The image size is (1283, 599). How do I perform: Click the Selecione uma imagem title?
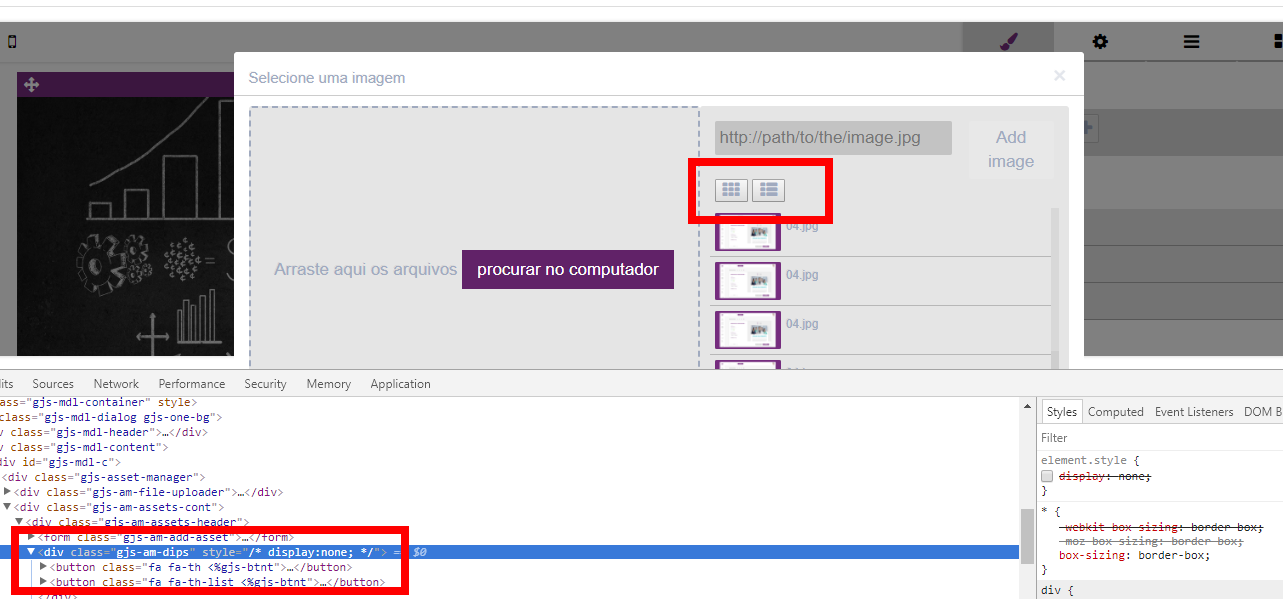[x=327, y=77]
